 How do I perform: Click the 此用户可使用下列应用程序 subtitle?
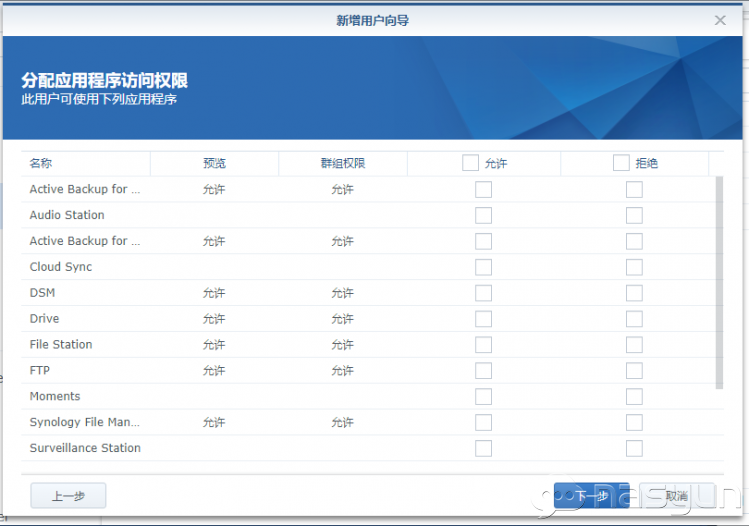click(x=99, y=99)
